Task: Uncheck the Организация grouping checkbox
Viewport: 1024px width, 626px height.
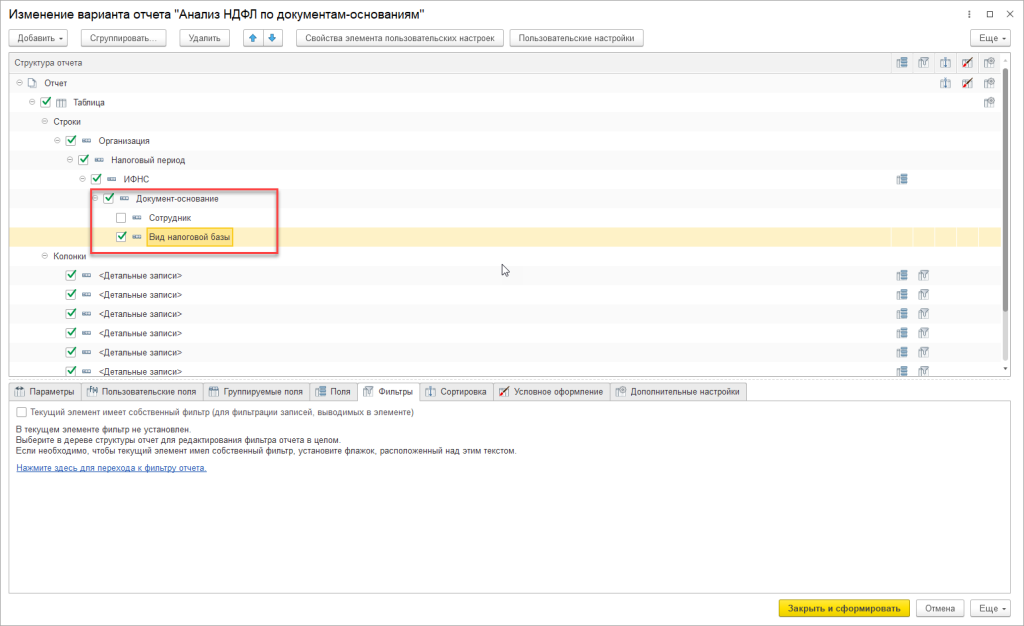Action: click(71, 140)
